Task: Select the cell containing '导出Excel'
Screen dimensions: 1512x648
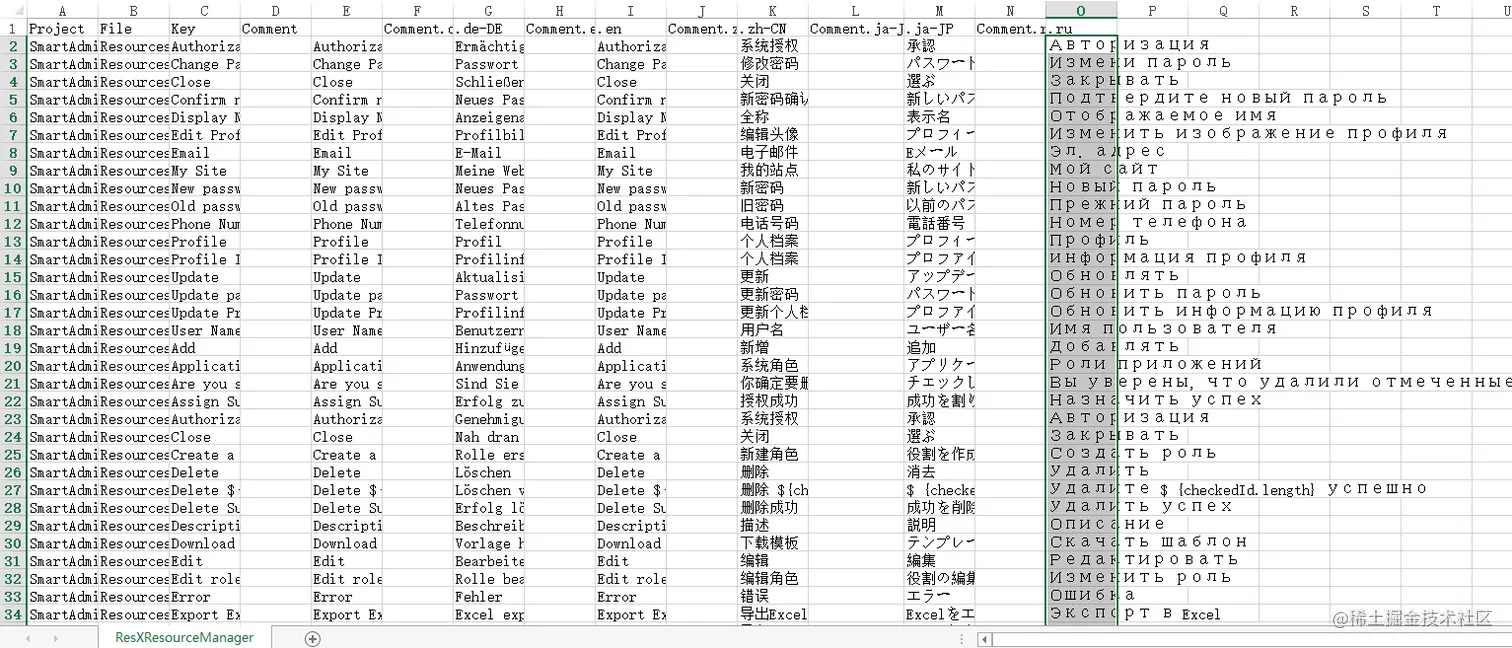Action: tap(773, 614)
